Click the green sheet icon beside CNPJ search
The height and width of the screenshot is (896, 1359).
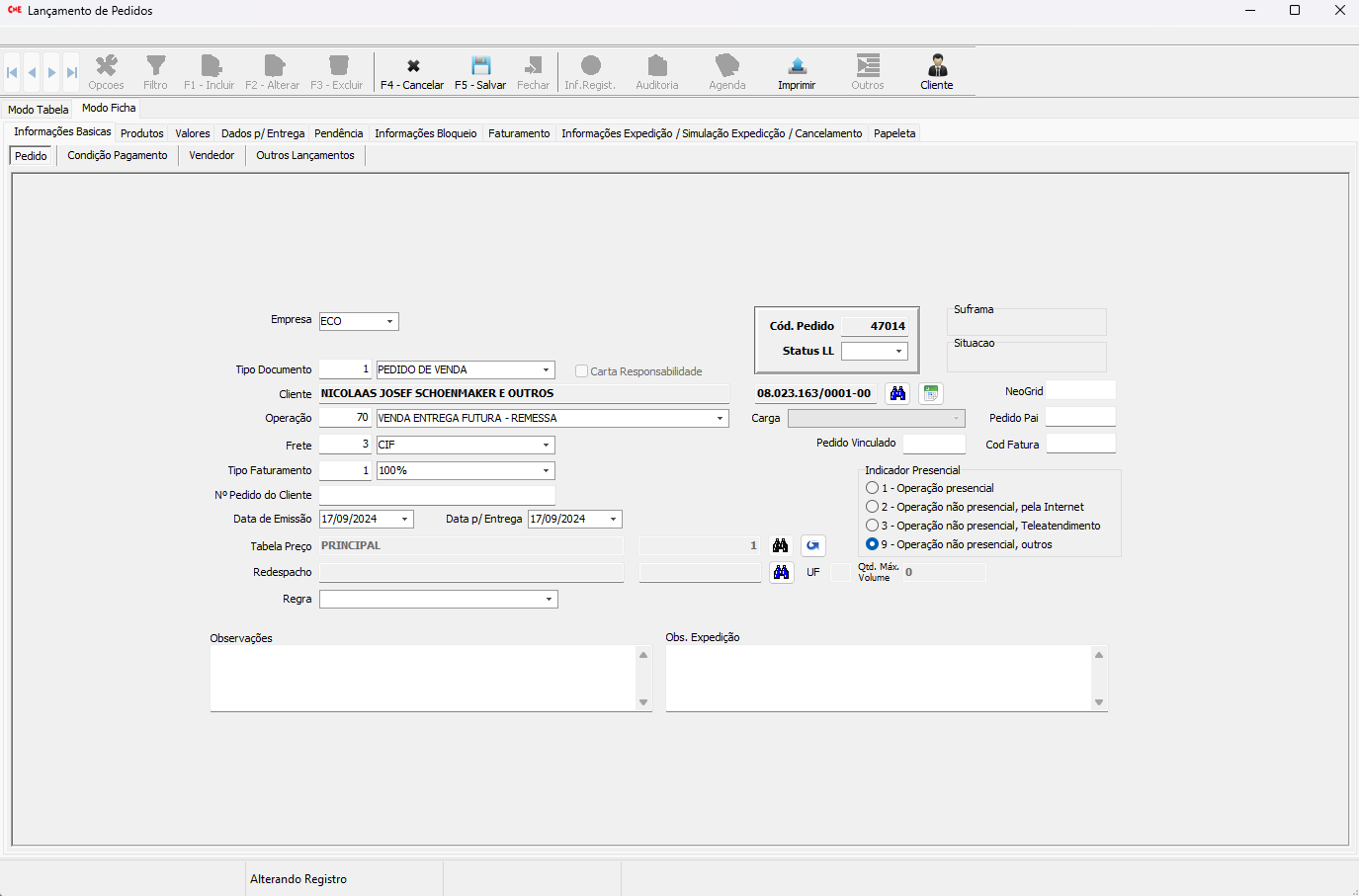[x=930, y=394]
